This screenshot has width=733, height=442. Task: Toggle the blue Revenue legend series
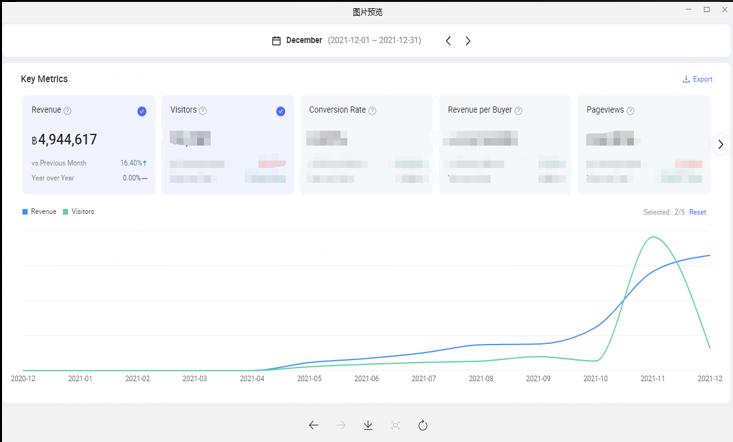coord(39,212)
